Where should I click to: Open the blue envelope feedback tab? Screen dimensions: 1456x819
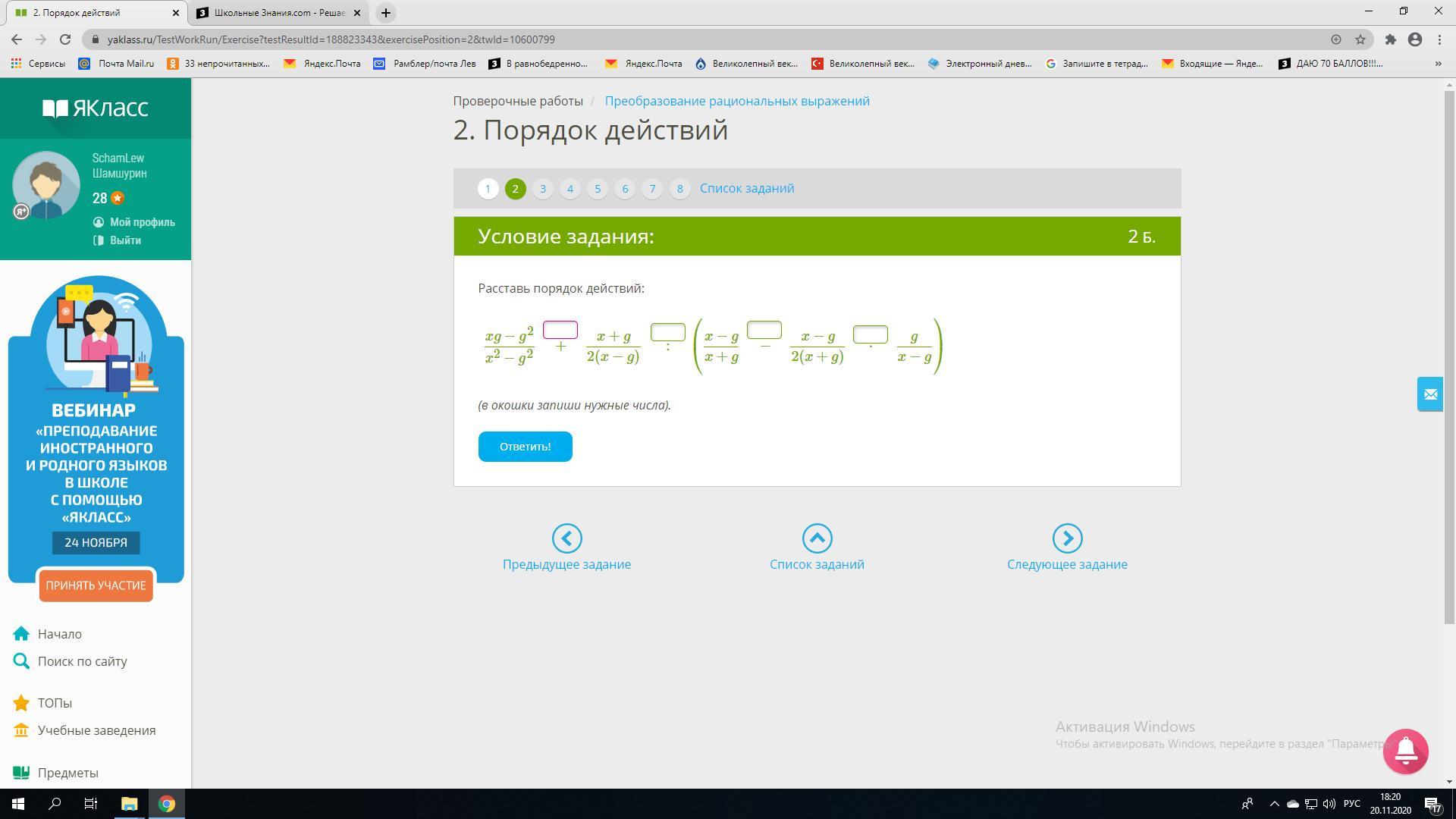(1429, 394)
